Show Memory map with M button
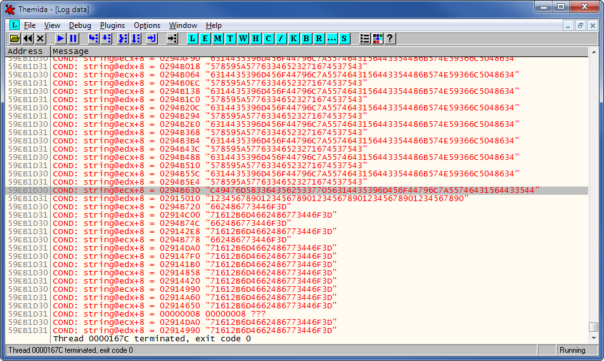The image size is (604, 361). 218,39
